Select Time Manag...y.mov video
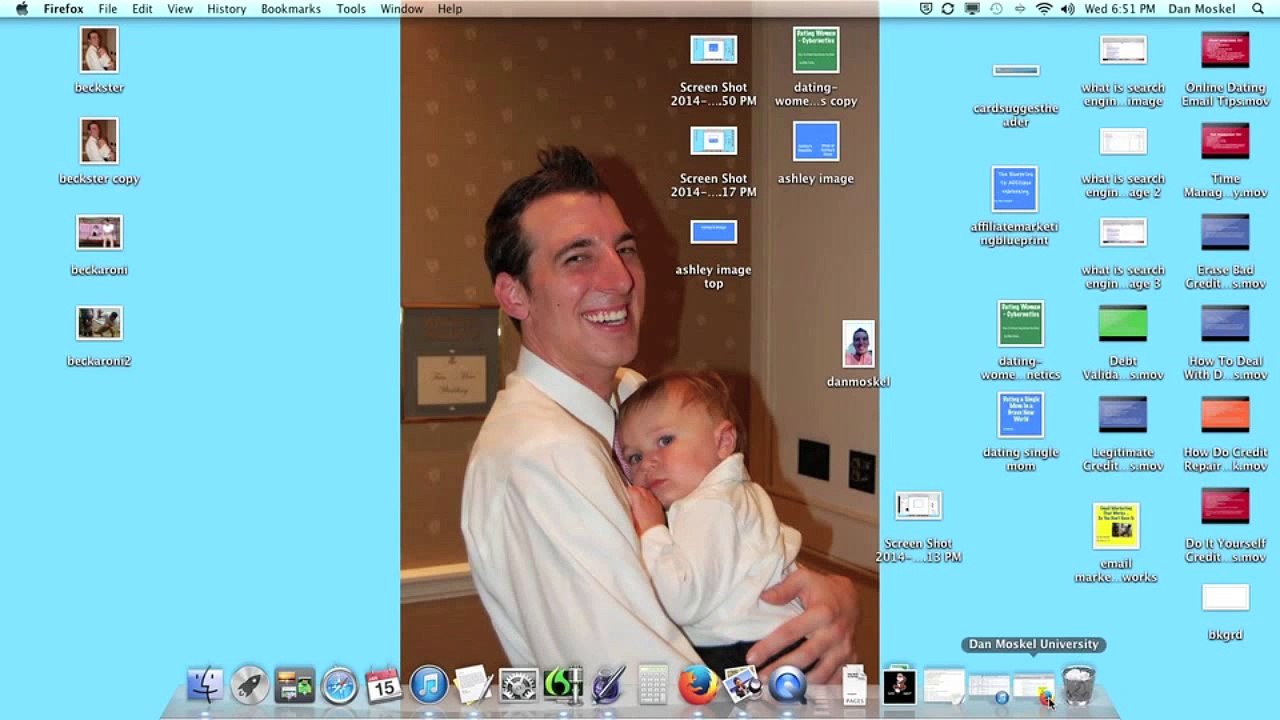This screenshot has height=720, width=1280. pos(1226,141)
